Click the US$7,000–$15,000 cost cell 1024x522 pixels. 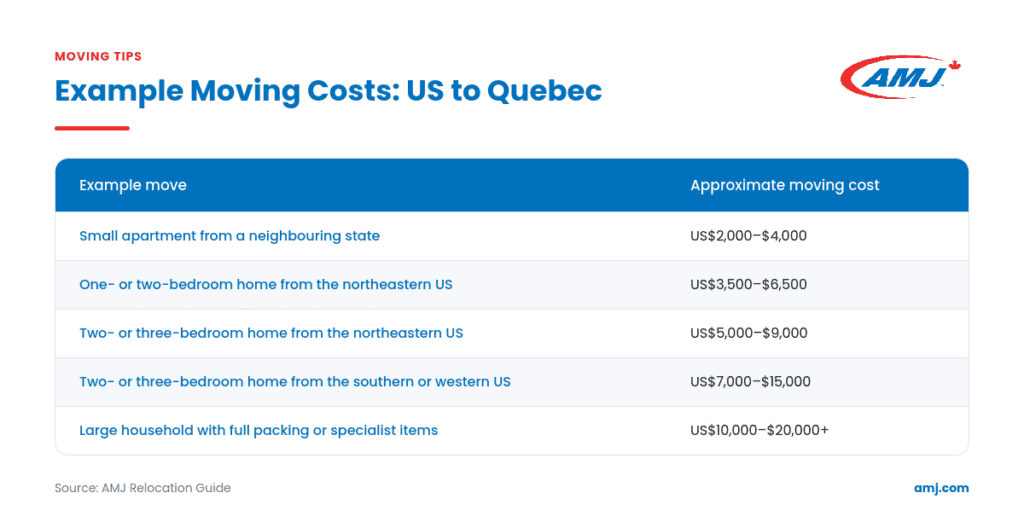point(750,382)
